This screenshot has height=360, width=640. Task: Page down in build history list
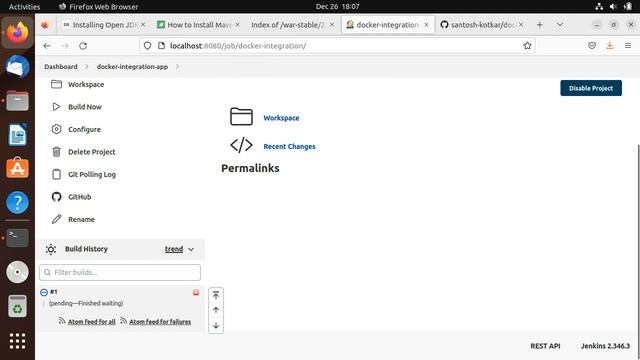216,325
